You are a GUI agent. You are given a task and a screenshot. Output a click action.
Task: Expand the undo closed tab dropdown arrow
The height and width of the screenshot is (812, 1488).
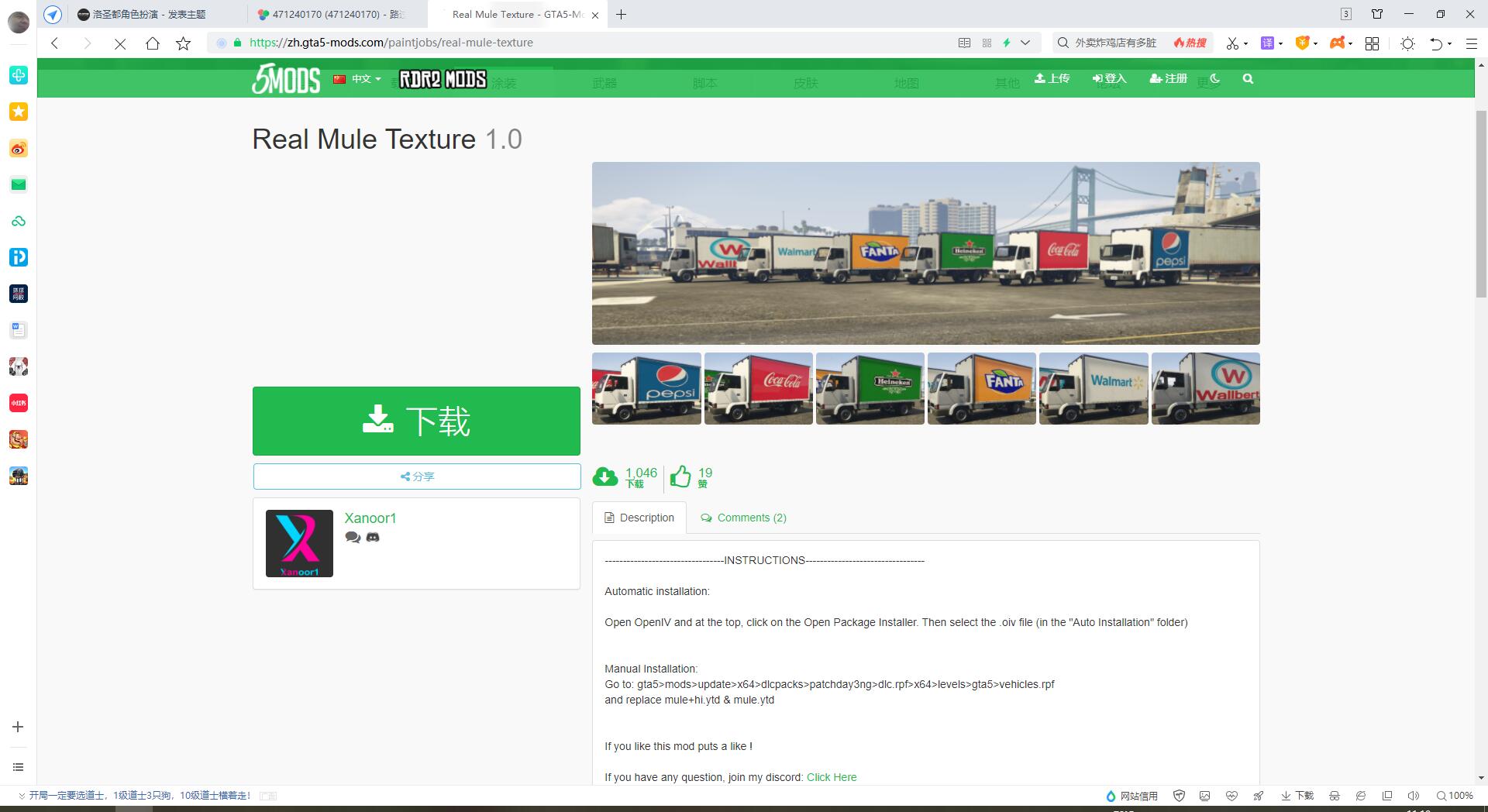pos(1449,44)
